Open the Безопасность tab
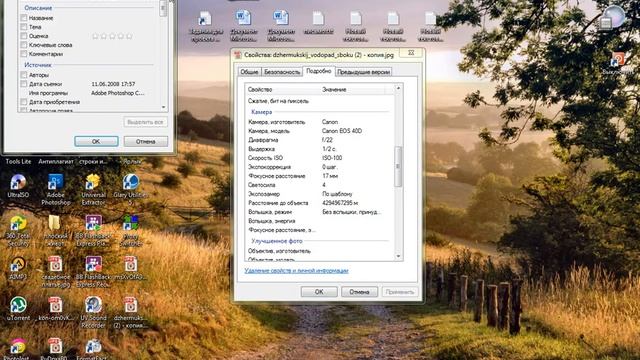Image resolution: width=640 pixels, height=360 pixels. 282,72
